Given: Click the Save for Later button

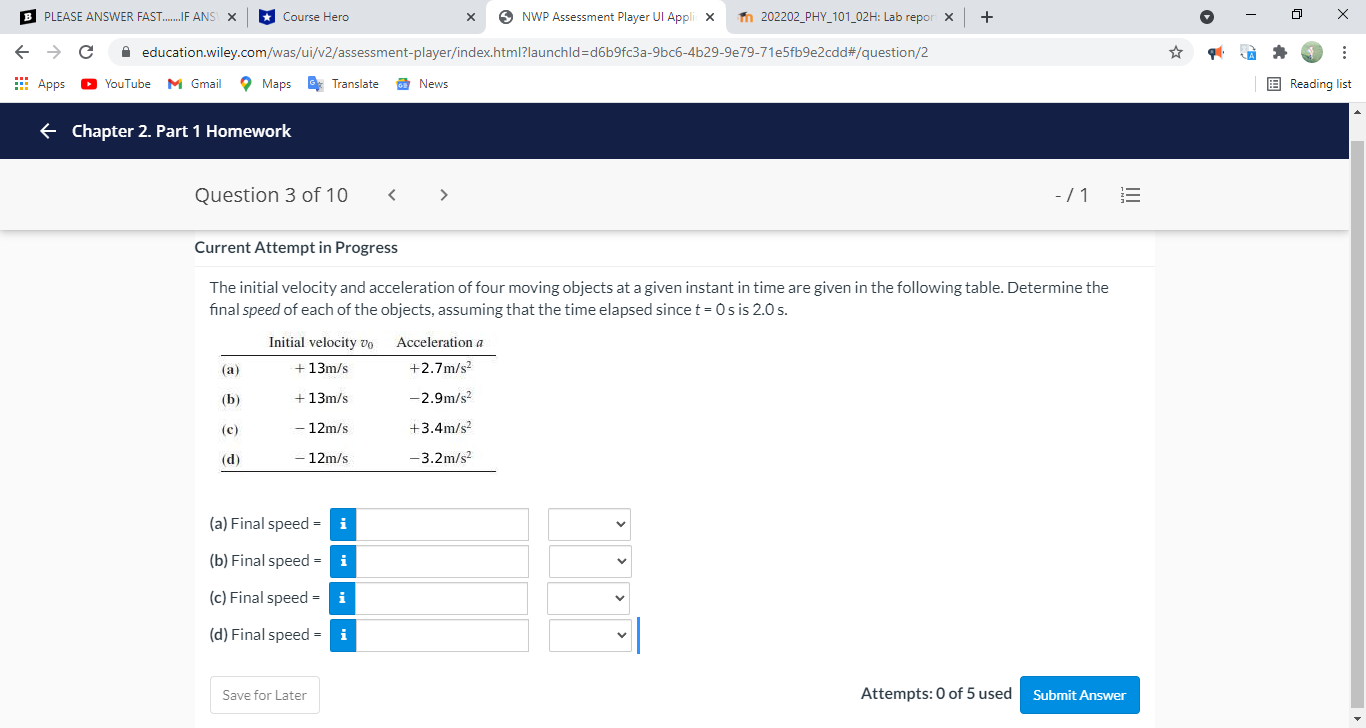Looking at the screenshot, I should point(264,695).
